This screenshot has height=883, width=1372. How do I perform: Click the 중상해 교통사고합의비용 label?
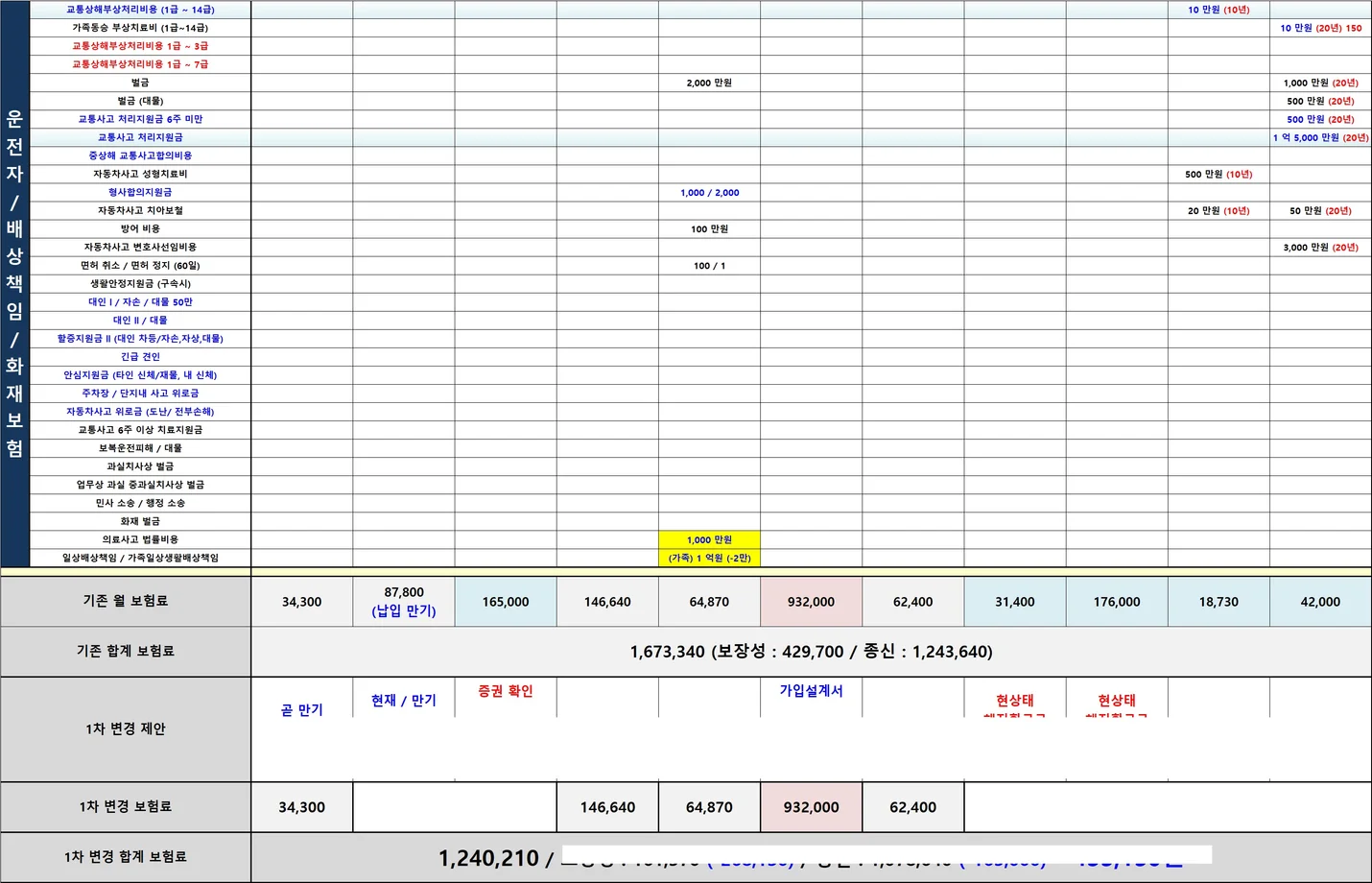(x=140, y=155)
